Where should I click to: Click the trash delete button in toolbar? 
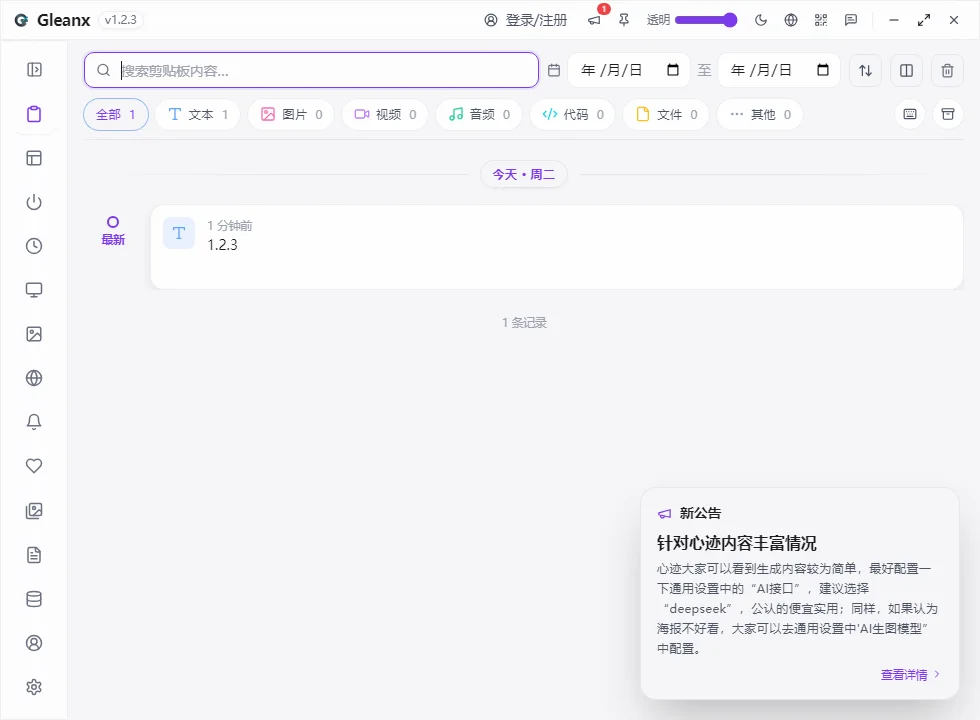coord(948,70)
